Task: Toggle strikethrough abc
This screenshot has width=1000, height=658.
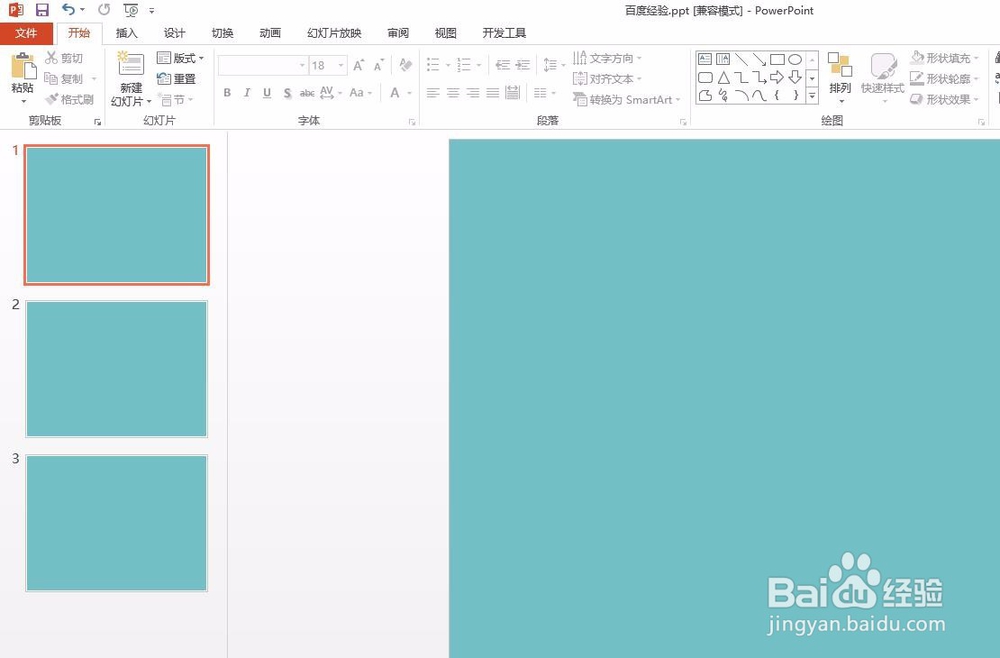Action: coord(307,93)
